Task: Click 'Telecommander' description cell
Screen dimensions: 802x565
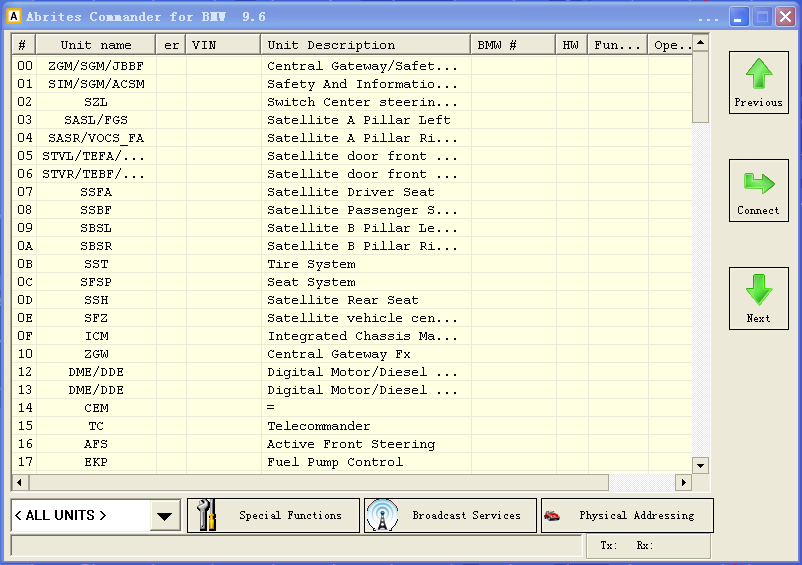Action: 319,426
